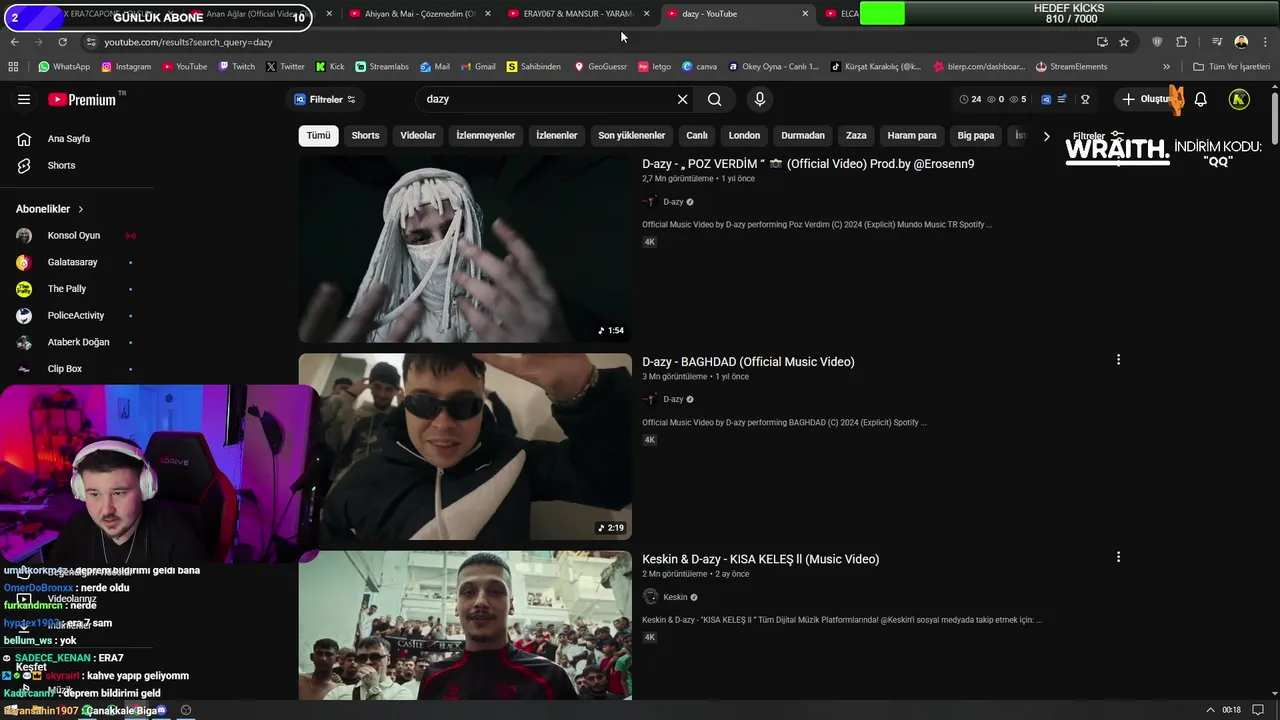The height and width of the screenshot is (720, 1280).
Task: Select the Zaza filter chip
Action: [x=856, y=136]
